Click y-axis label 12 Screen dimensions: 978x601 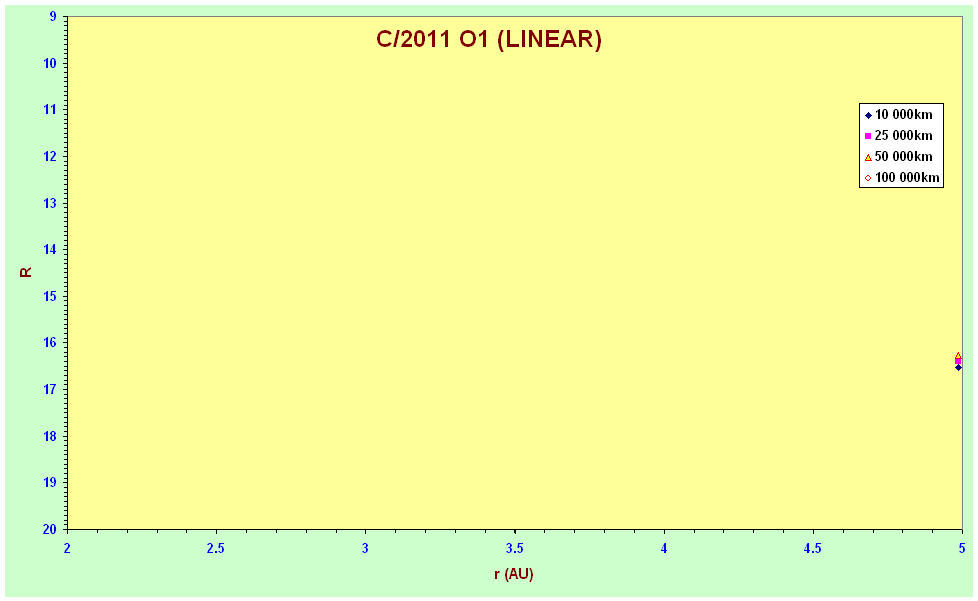click(50, 156)
